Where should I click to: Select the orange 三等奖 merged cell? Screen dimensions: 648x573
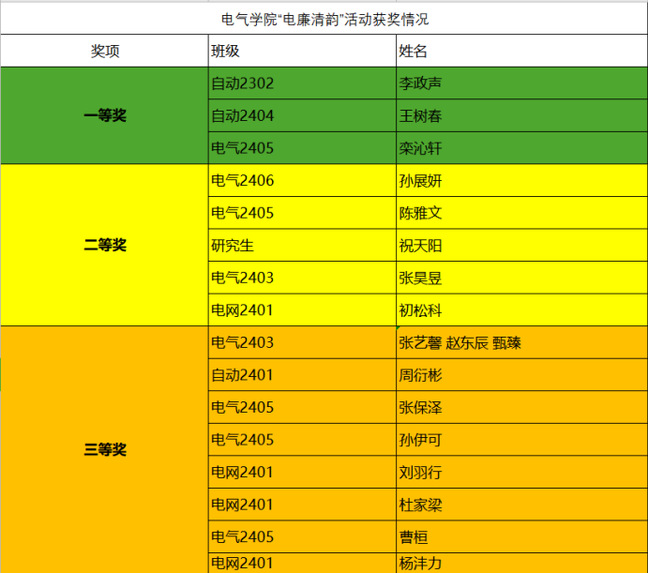coord(104,449)
